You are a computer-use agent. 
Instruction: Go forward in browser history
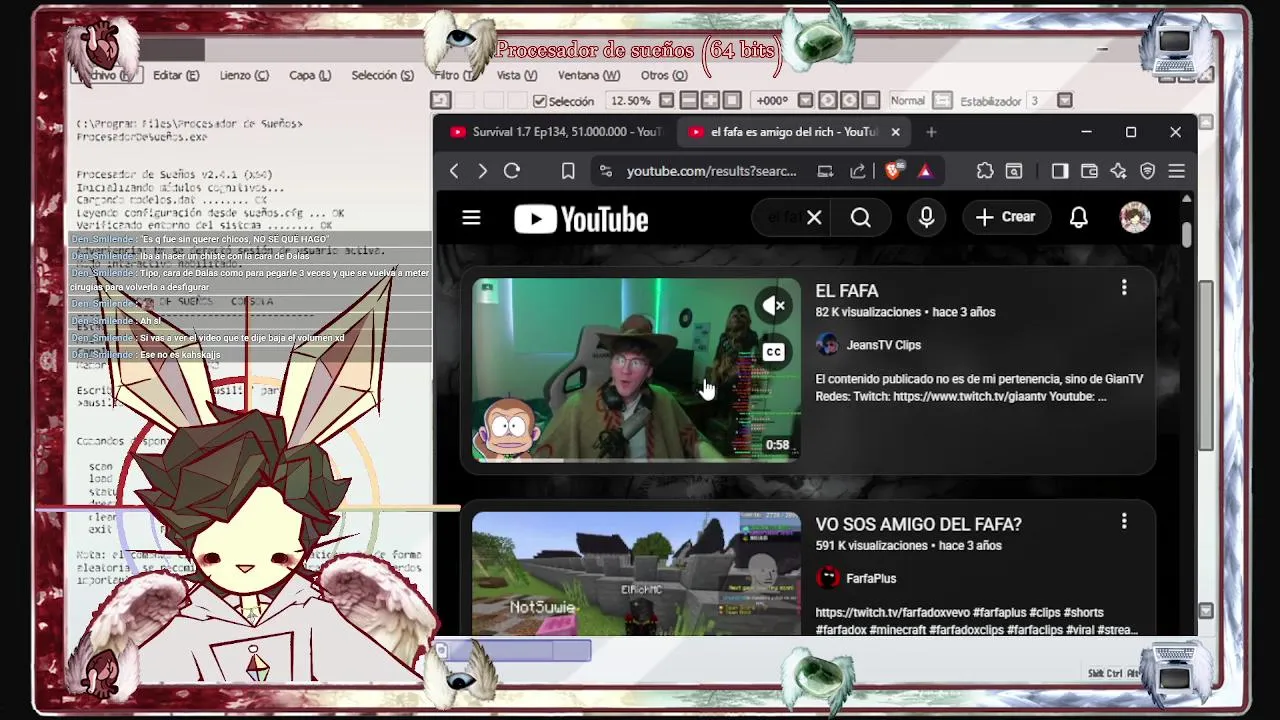click(482, 171)
